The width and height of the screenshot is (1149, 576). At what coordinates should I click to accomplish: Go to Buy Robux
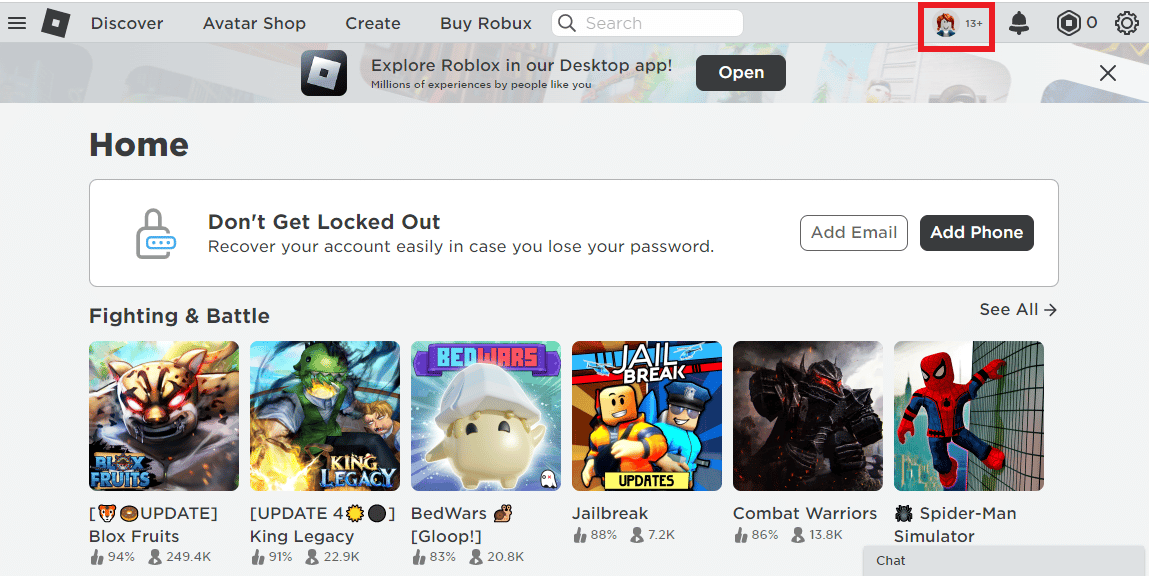click(485, 22)
